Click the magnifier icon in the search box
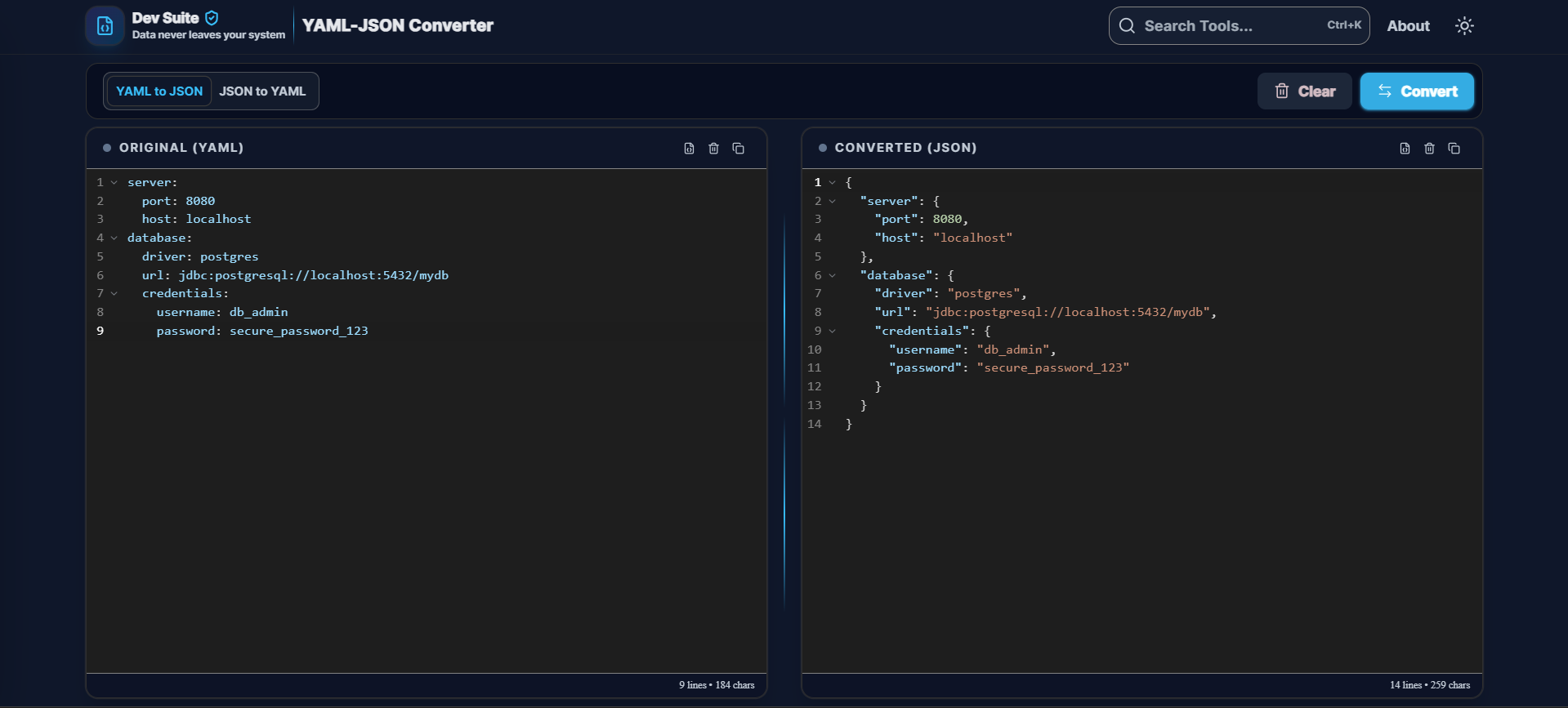Viewport: 1568px width, 708px height. [1127, 26]
